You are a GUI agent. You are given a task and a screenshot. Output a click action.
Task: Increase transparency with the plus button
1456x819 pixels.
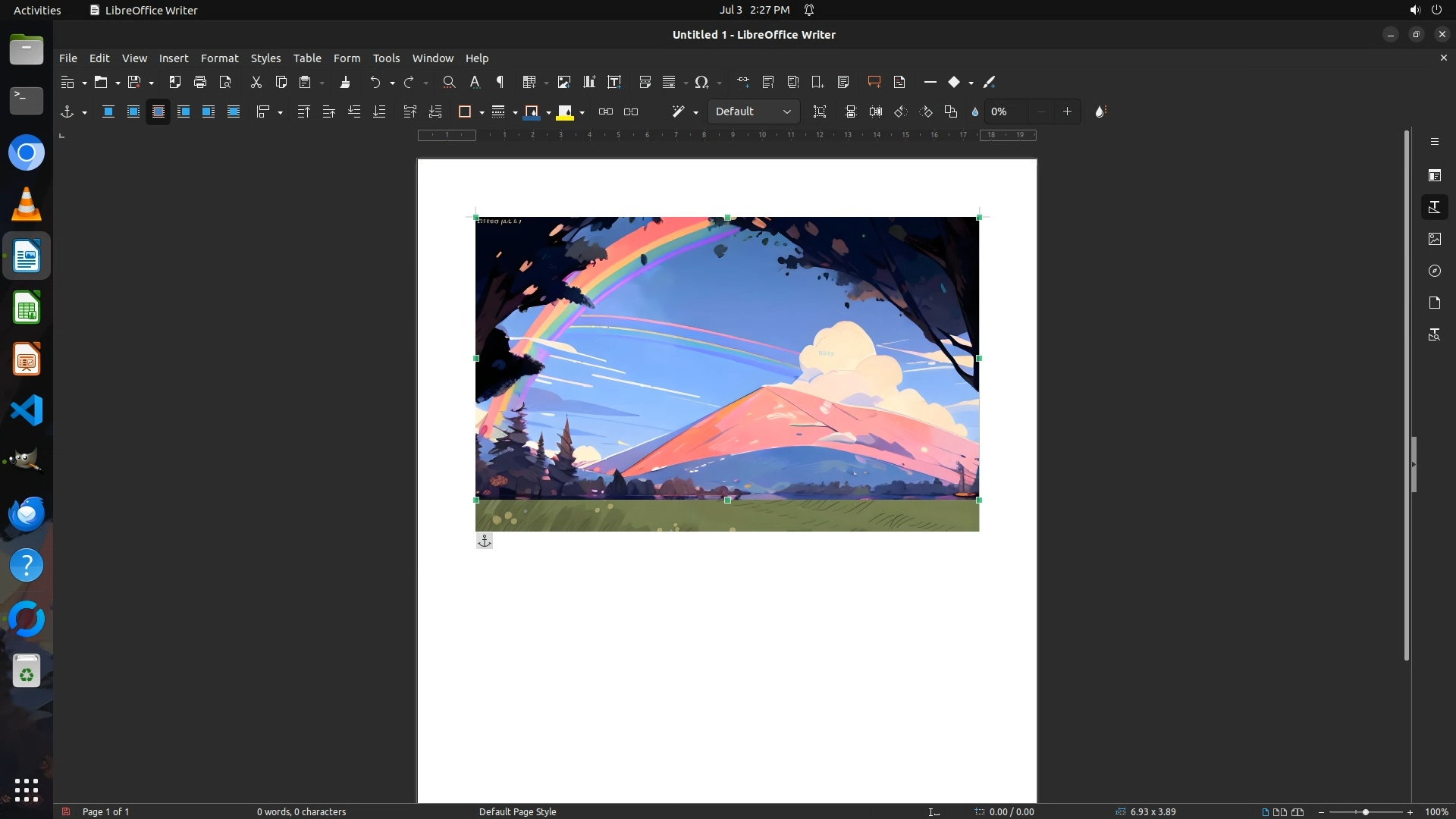pyautogui.click(x=1067, y=111)
